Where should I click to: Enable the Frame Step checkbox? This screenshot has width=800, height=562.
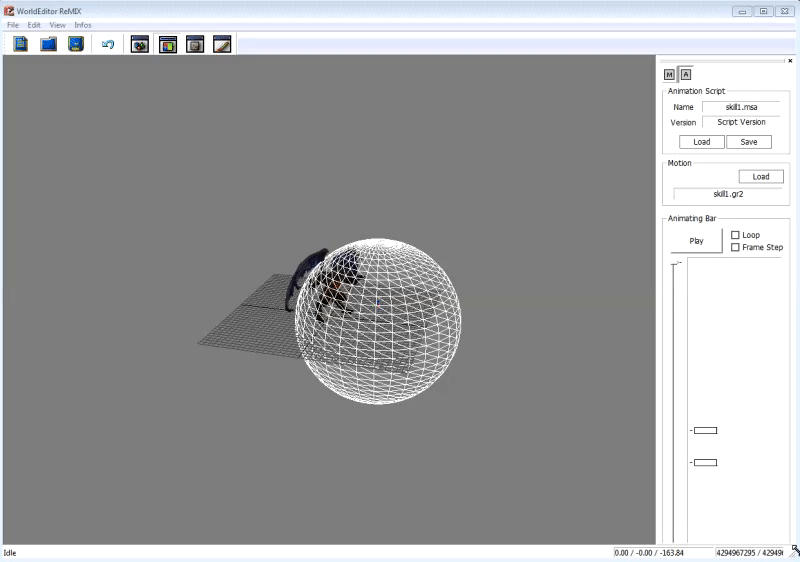(x=735, y=247)
